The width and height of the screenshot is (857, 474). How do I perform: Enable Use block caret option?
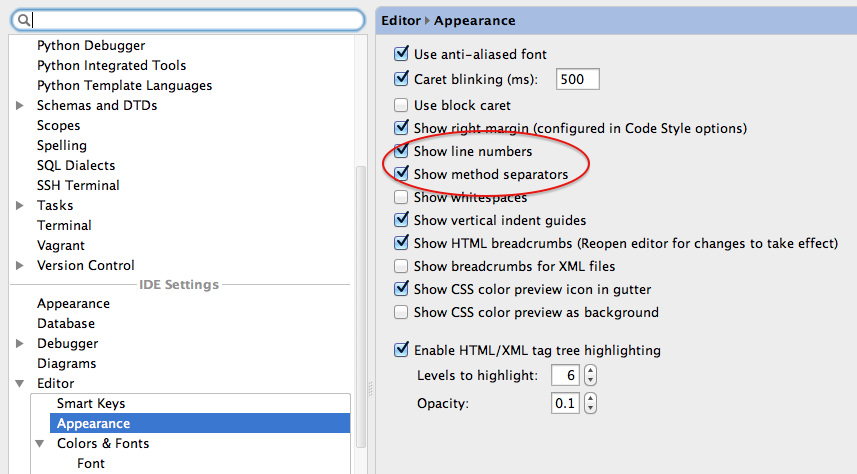(x=401, y=105)
